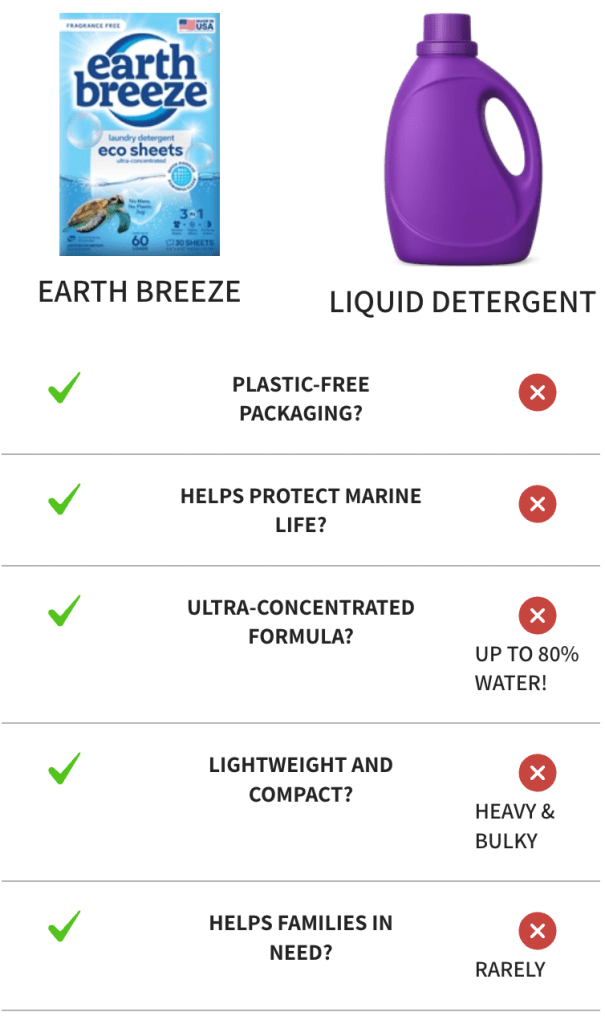Click the Heavy & Bulky note
605x1024 pixels.
coord(515,826)
